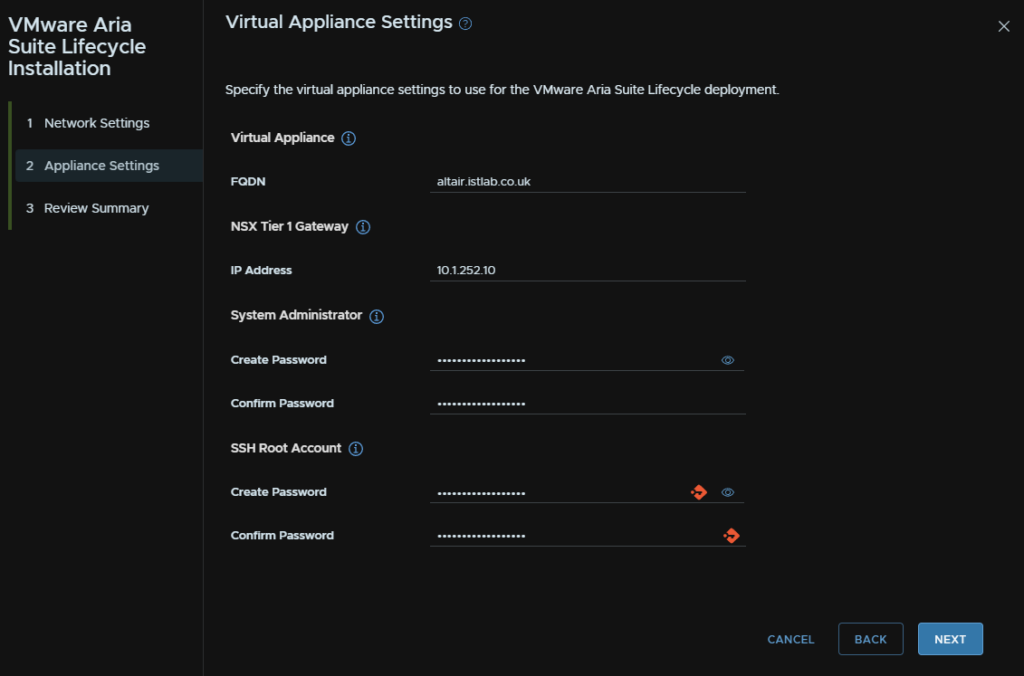
Task: Go to Network Settings step
Action: (x=109, y=123)
